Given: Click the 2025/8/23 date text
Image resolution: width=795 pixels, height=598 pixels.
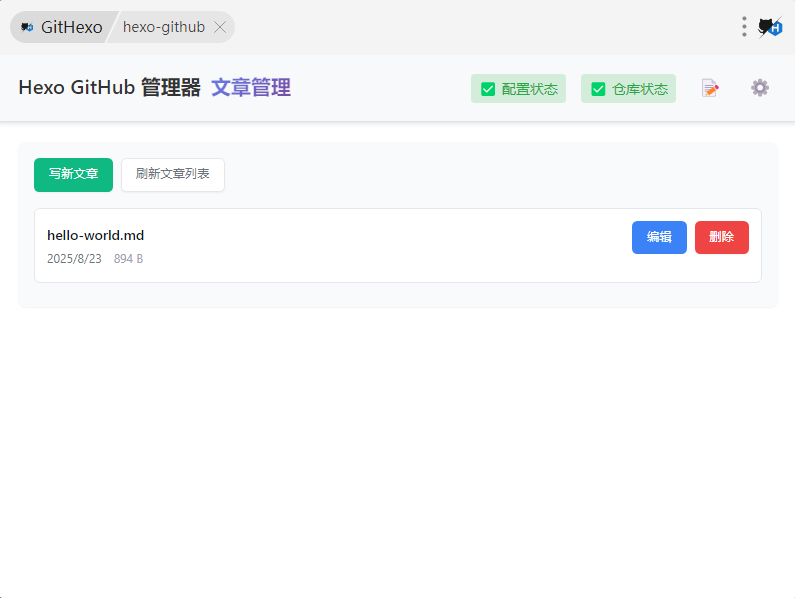Looking at the screenshot, I should click(x=75, y=259).
